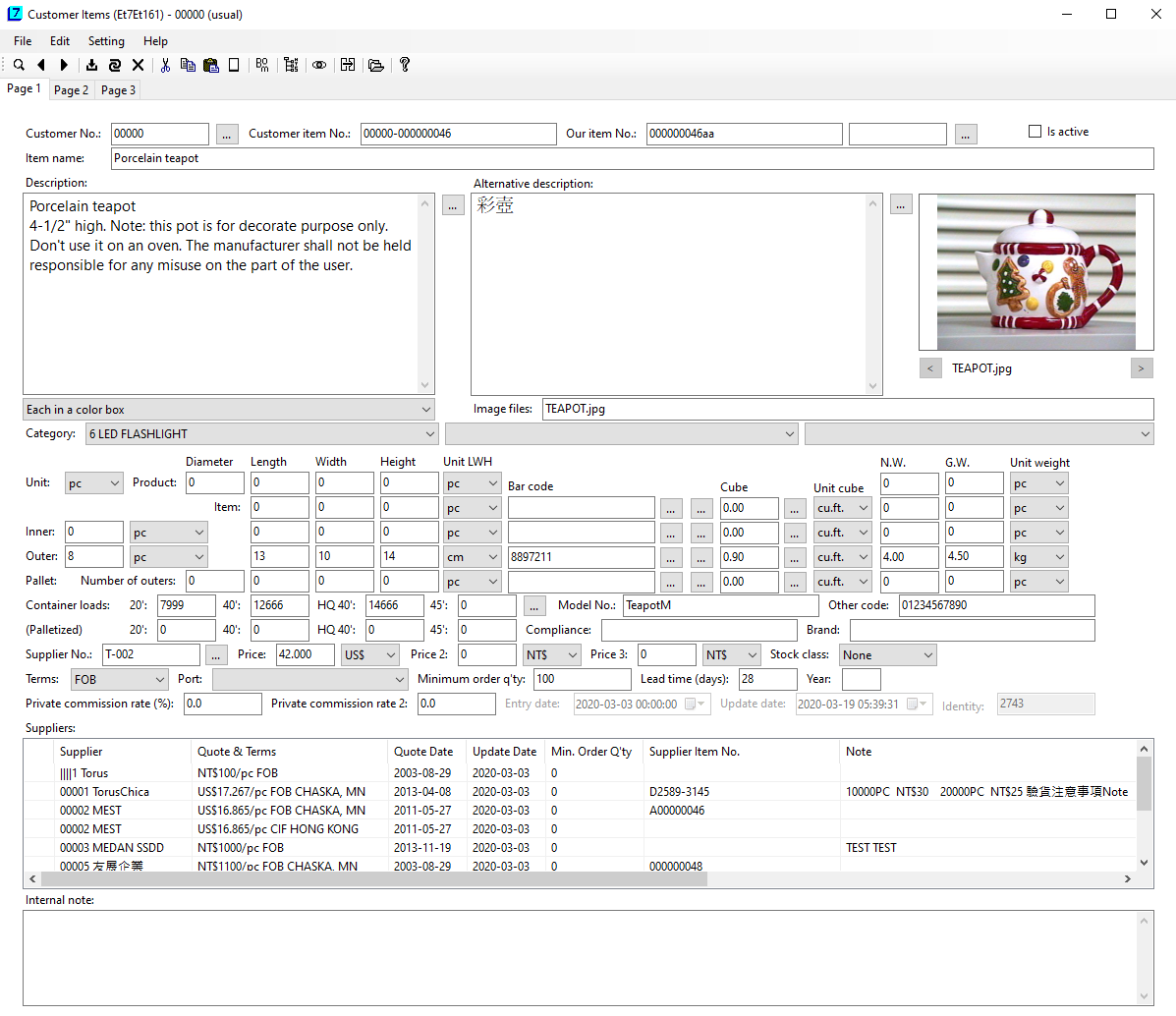Show next image with > button
Image resolution: width=1176 pixels, height=1016 pixels.
1142,368
